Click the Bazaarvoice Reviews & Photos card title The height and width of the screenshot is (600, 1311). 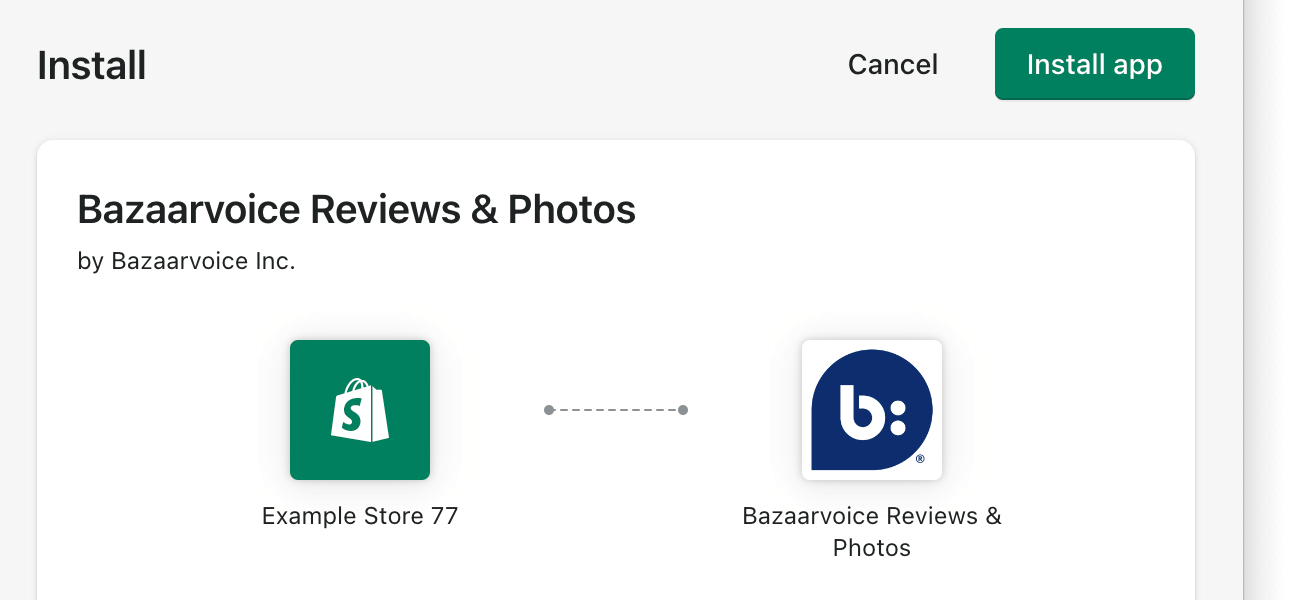356,210
